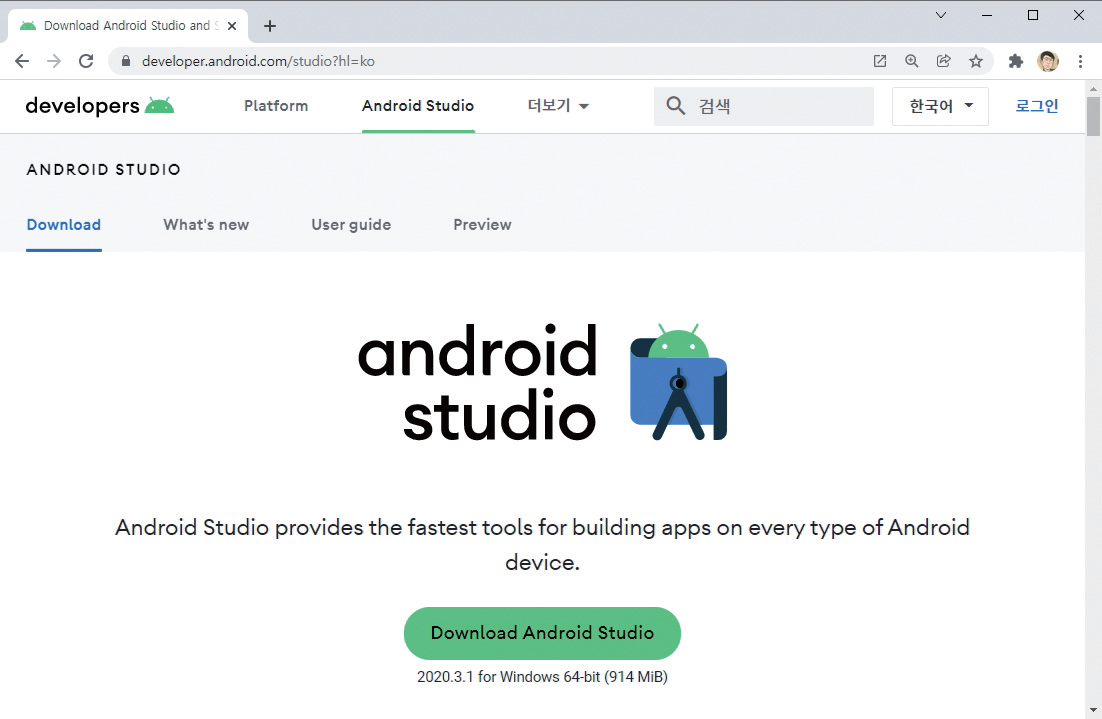Go back using the browser back arrow
The width and height of the screenshot is (1102, 719).
(x=22, y=61)
